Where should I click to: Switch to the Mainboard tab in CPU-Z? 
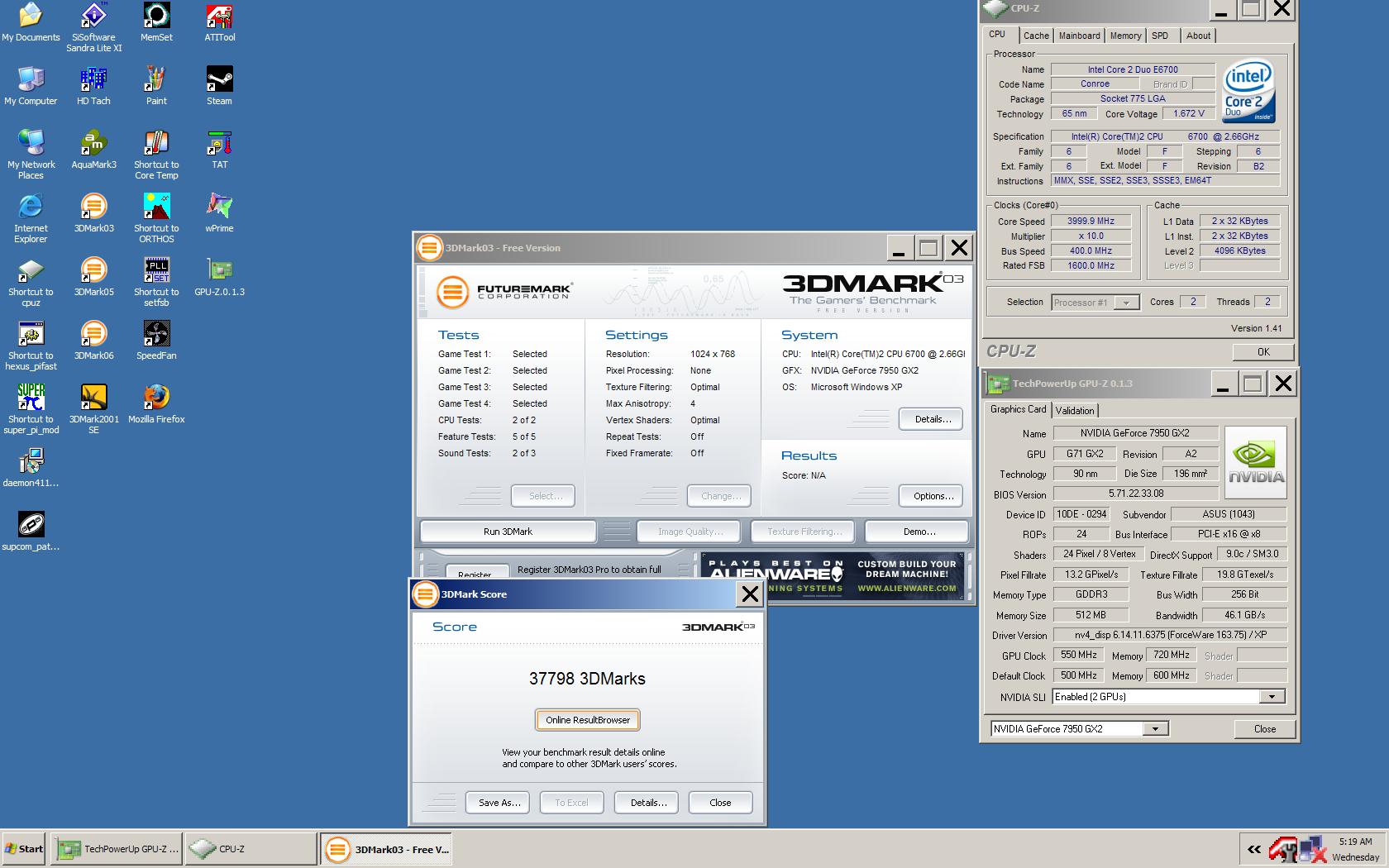click(1079, 36)
